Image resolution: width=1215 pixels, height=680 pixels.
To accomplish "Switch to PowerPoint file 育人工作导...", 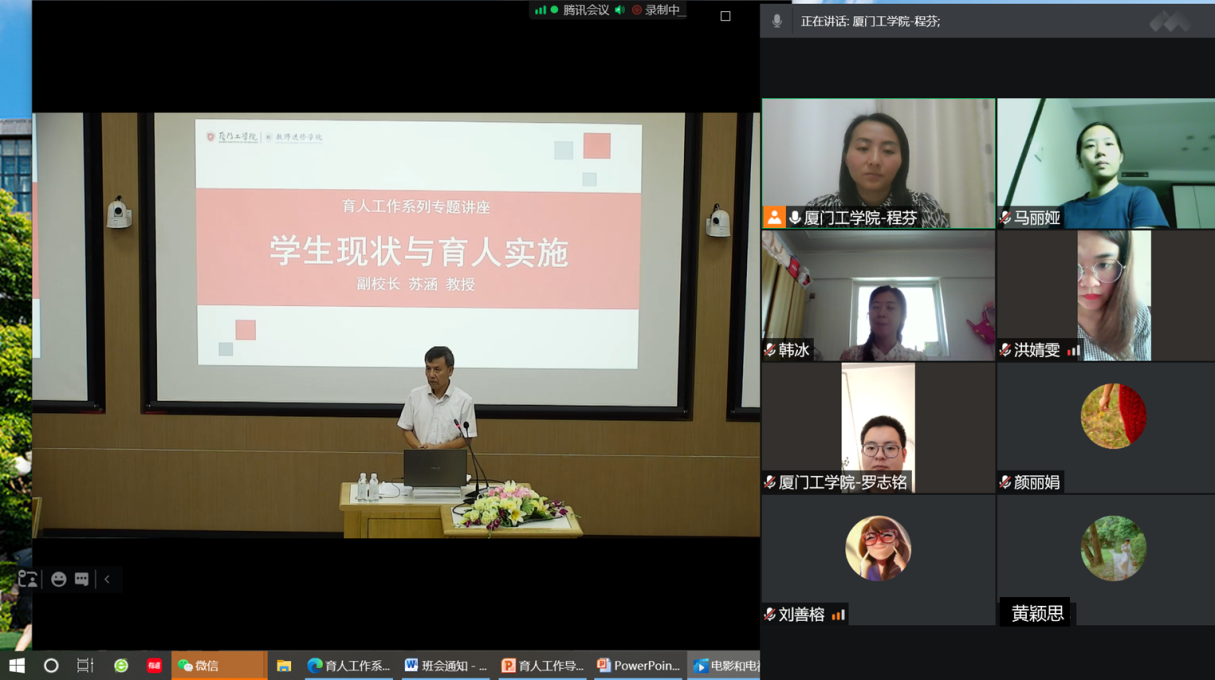I will (543, 665).
